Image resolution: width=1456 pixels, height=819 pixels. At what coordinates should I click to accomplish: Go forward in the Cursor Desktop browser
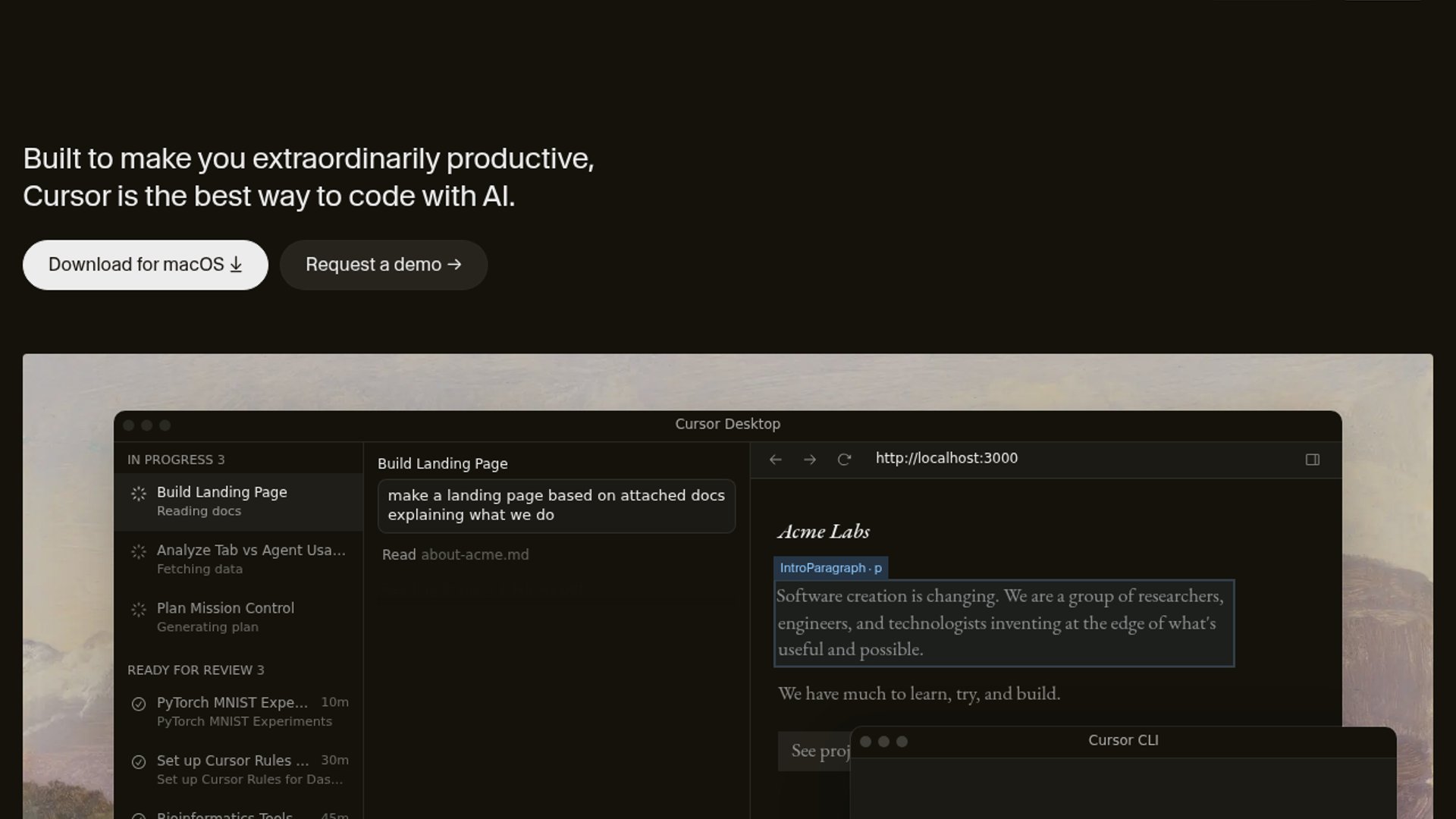[810, 460]
